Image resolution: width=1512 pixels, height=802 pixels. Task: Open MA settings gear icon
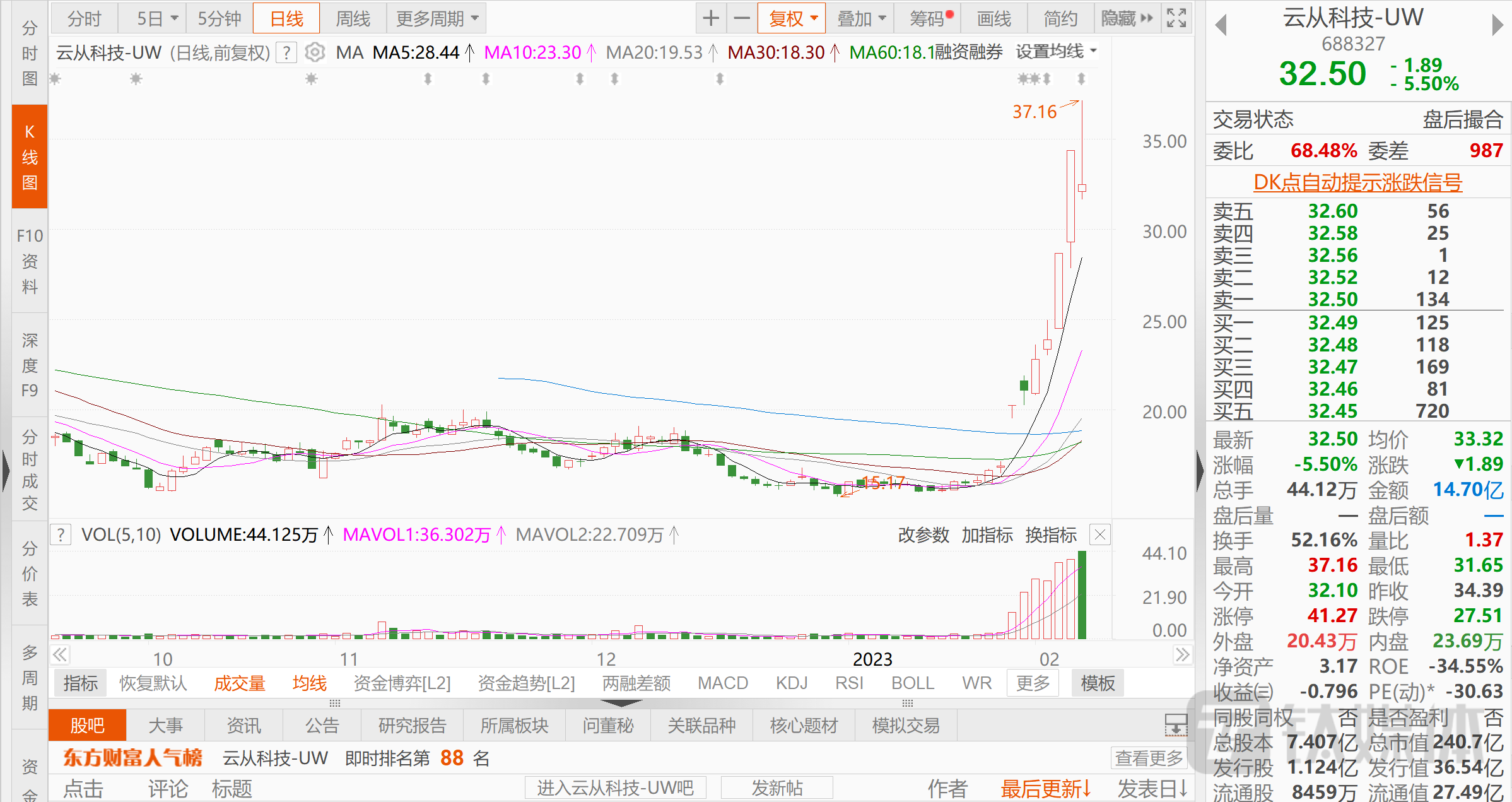pos(315,52)
